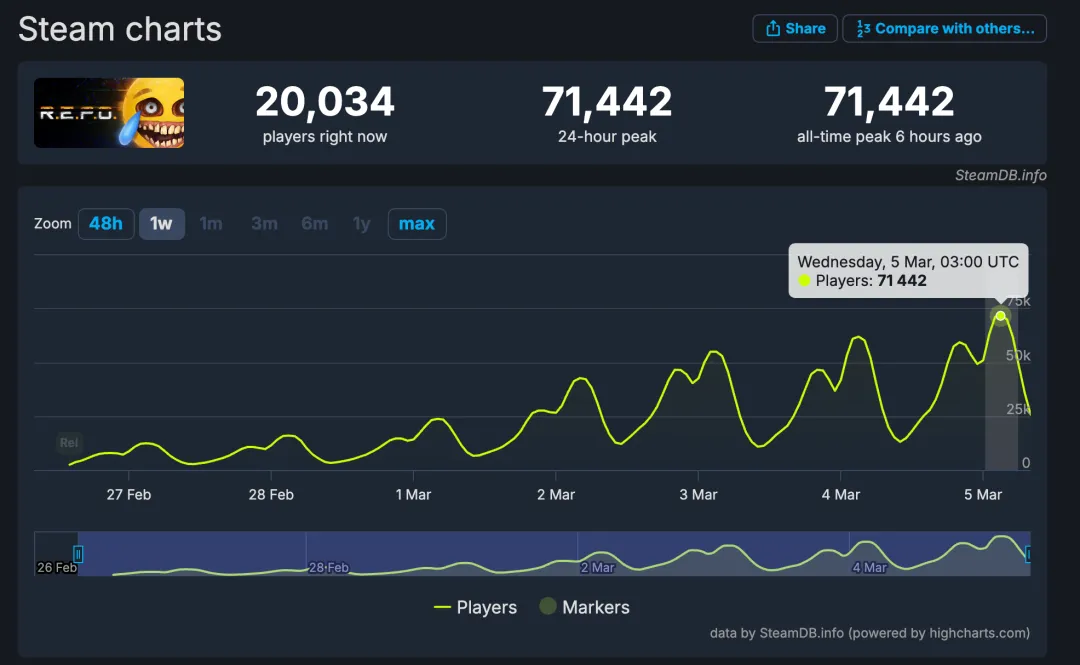The width and height of the screenshot is (1080, 665).
Task: Pick the 6m zoom option
Action: 315,224
